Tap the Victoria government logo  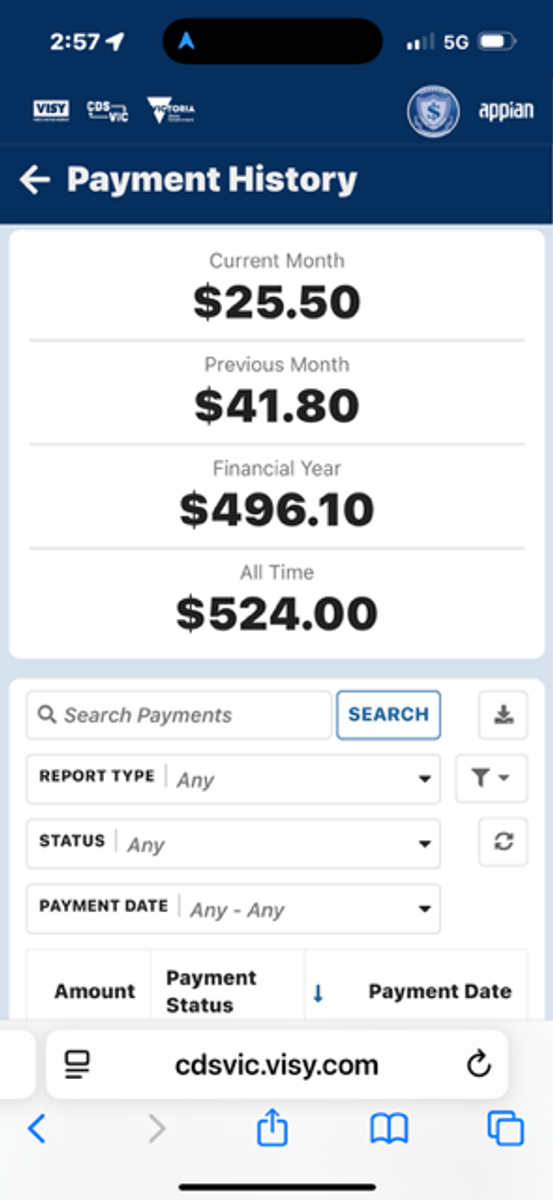171,110
